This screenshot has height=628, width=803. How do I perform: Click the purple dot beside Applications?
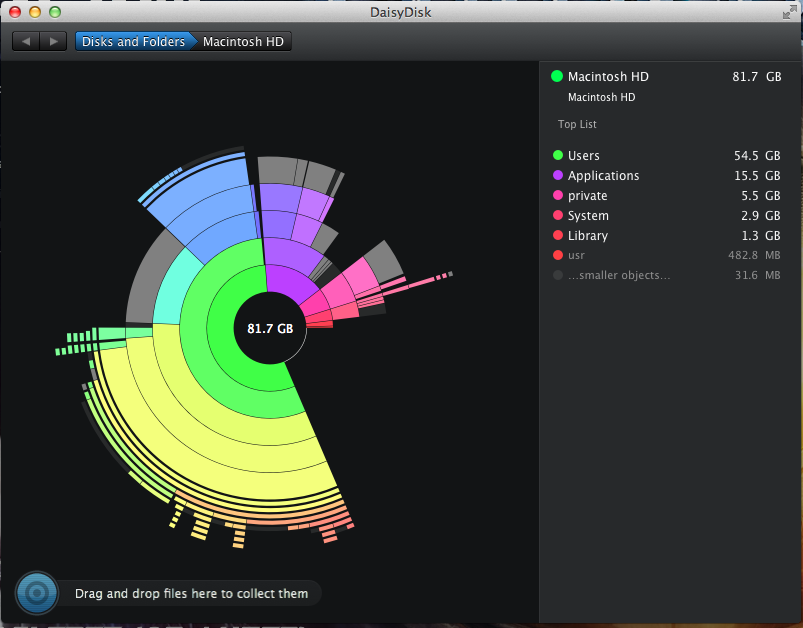tap(558, 175)
